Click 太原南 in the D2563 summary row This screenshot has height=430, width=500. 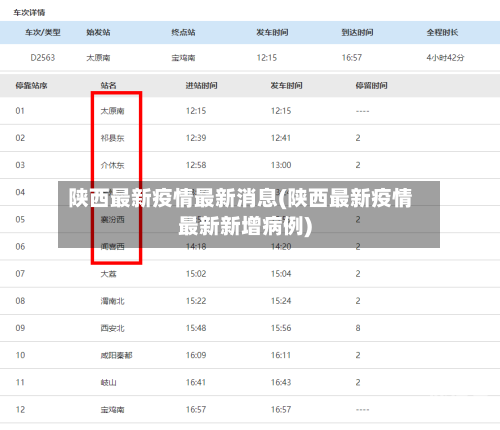(x=98, y=58)
